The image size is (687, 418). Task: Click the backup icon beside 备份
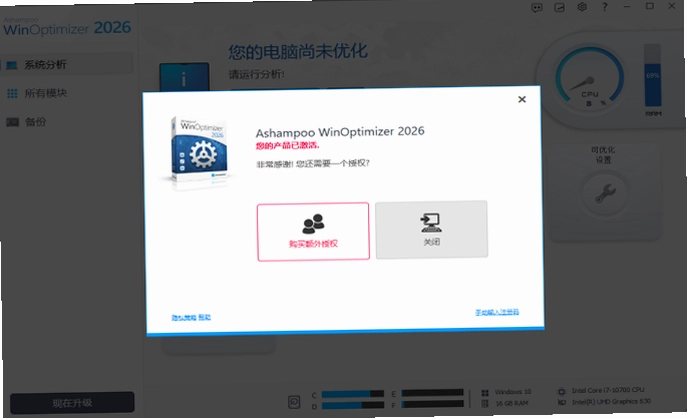pyautogui.click(x=13, y=122)
